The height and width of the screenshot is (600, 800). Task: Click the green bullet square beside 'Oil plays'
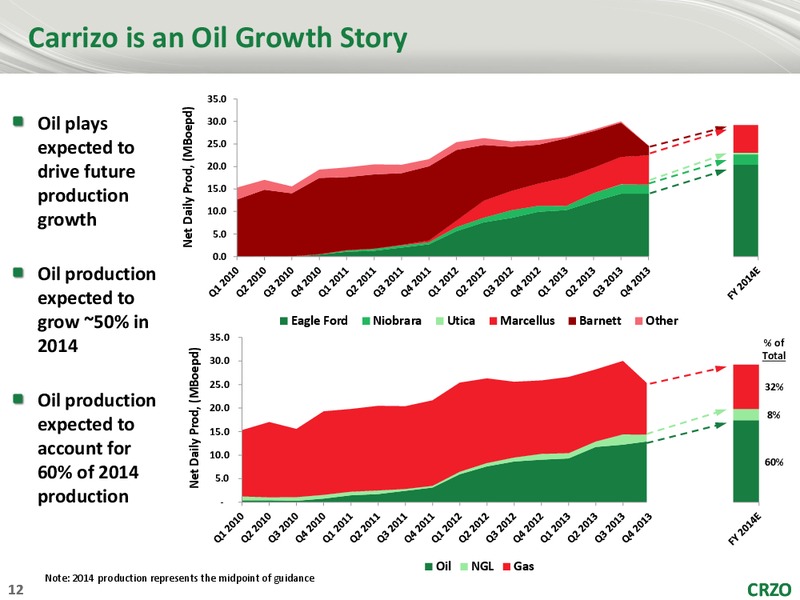[18, 121]
